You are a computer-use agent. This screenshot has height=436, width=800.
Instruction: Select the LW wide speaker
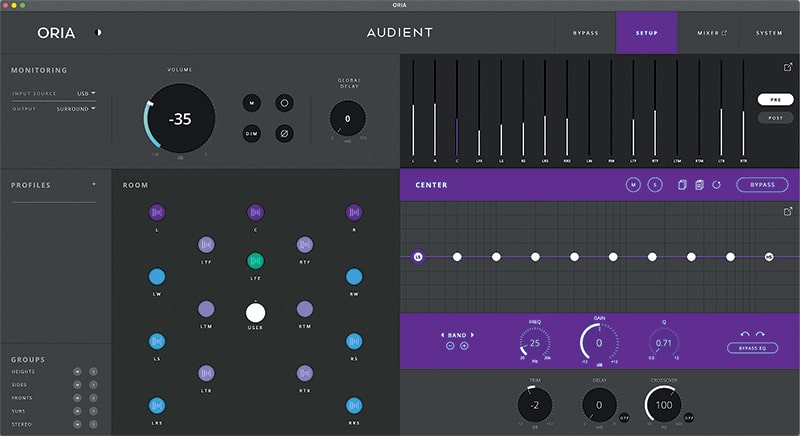[157, 277]
